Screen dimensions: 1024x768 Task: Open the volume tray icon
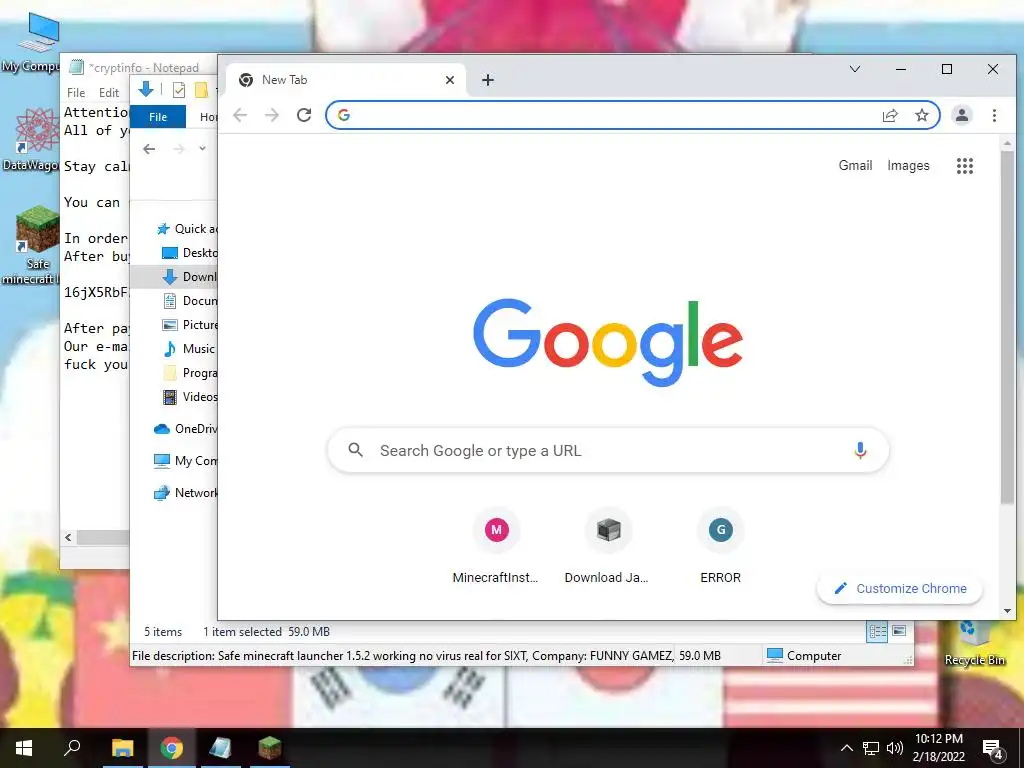(895, 748)
